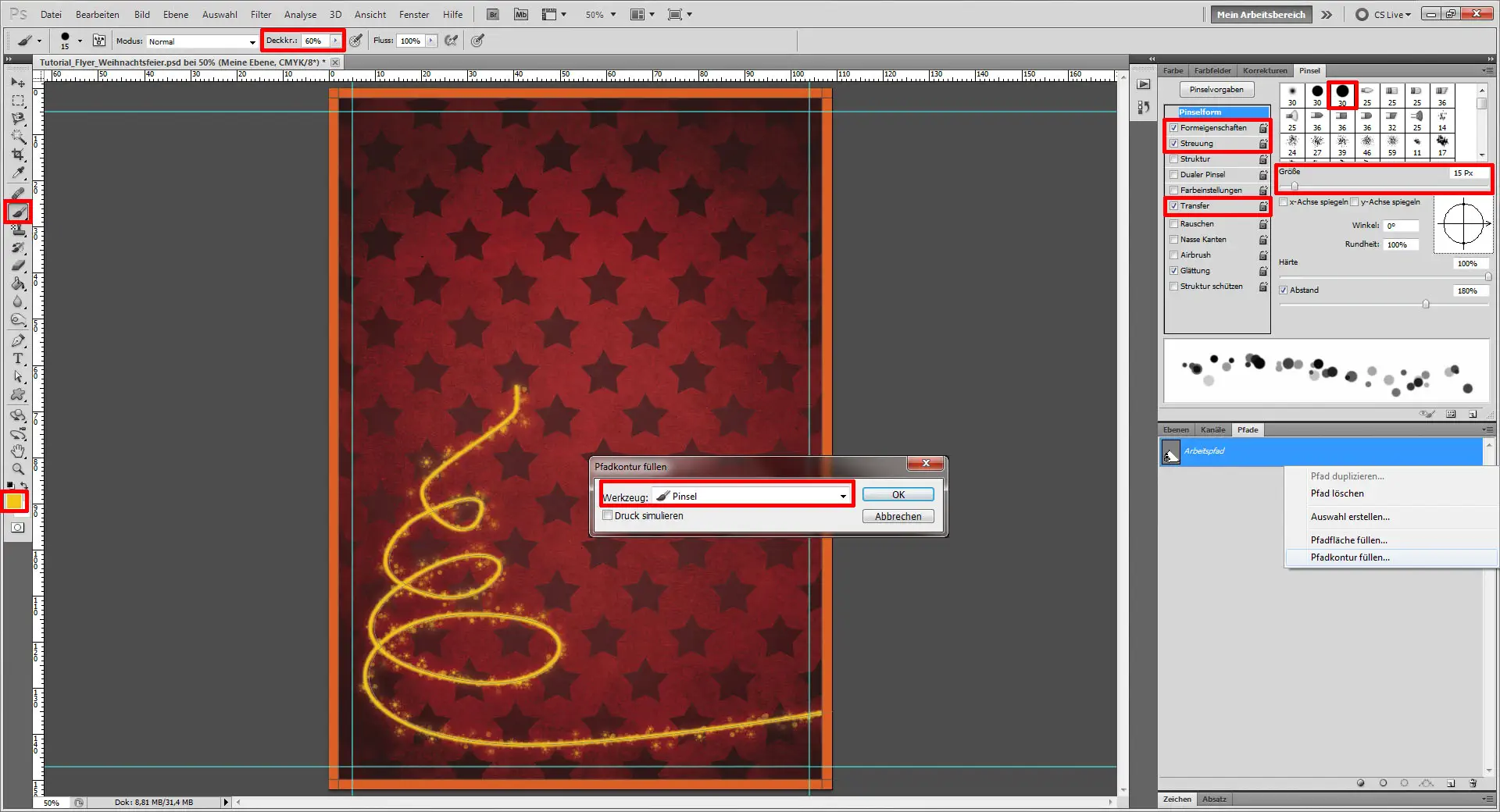Open the Deckkr. opacity slider arrow
This screenshot has height=812, width=1500.
click(x=335, y=41)
